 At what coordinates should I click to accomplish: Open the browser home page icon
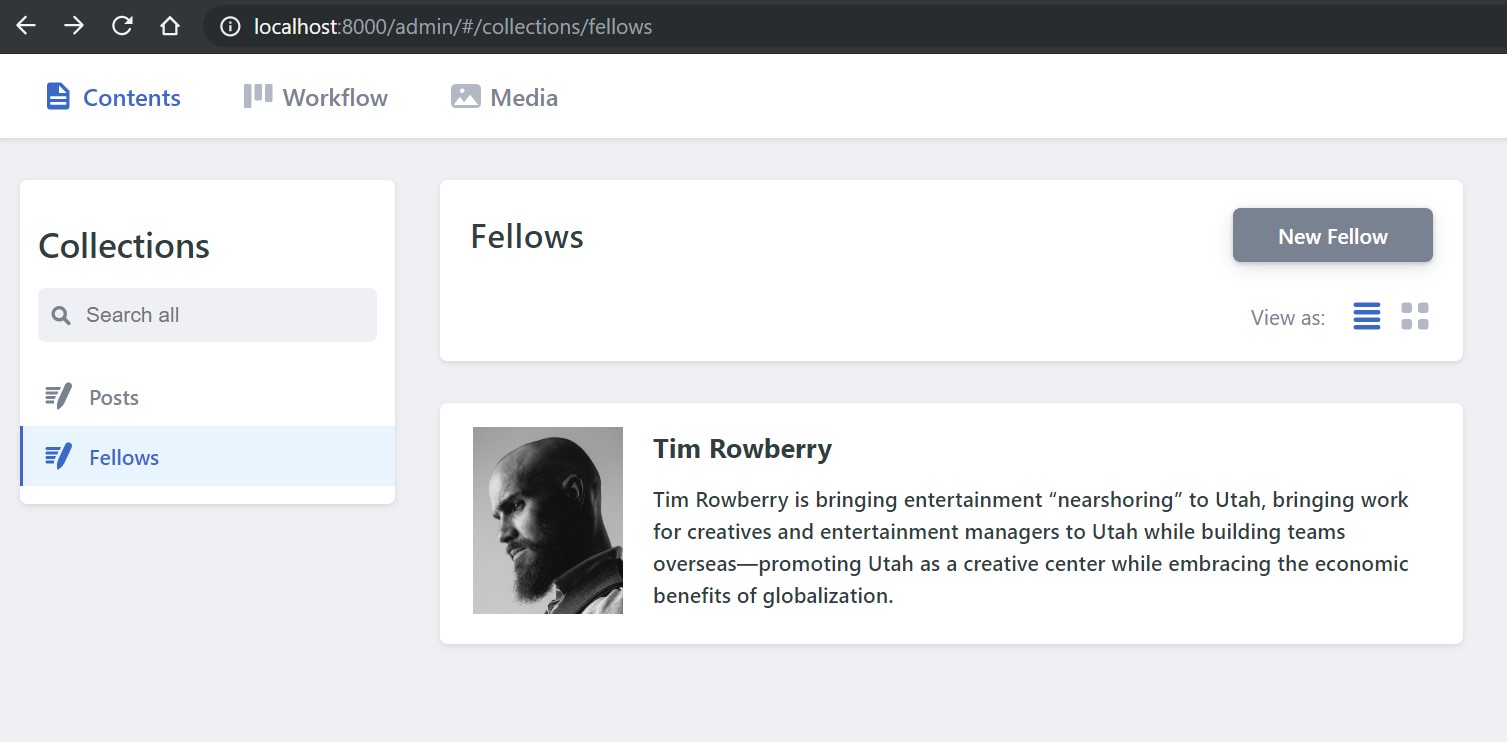(170, 26)
